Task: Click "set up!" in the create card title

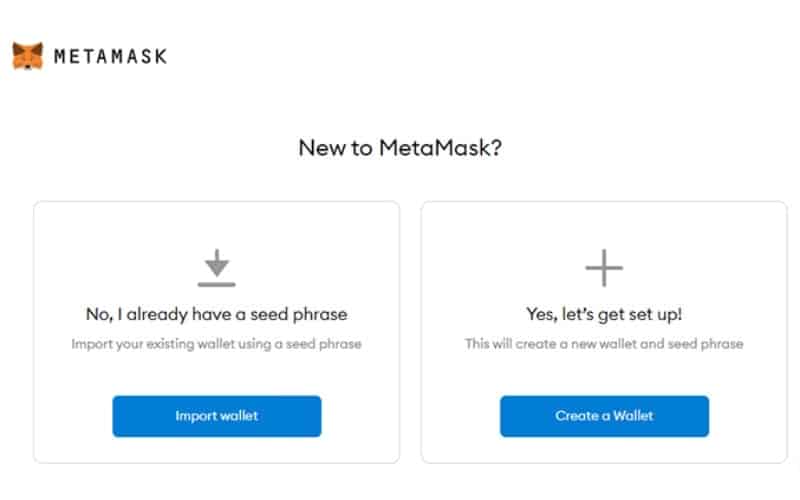Action: tap(656, 315)
